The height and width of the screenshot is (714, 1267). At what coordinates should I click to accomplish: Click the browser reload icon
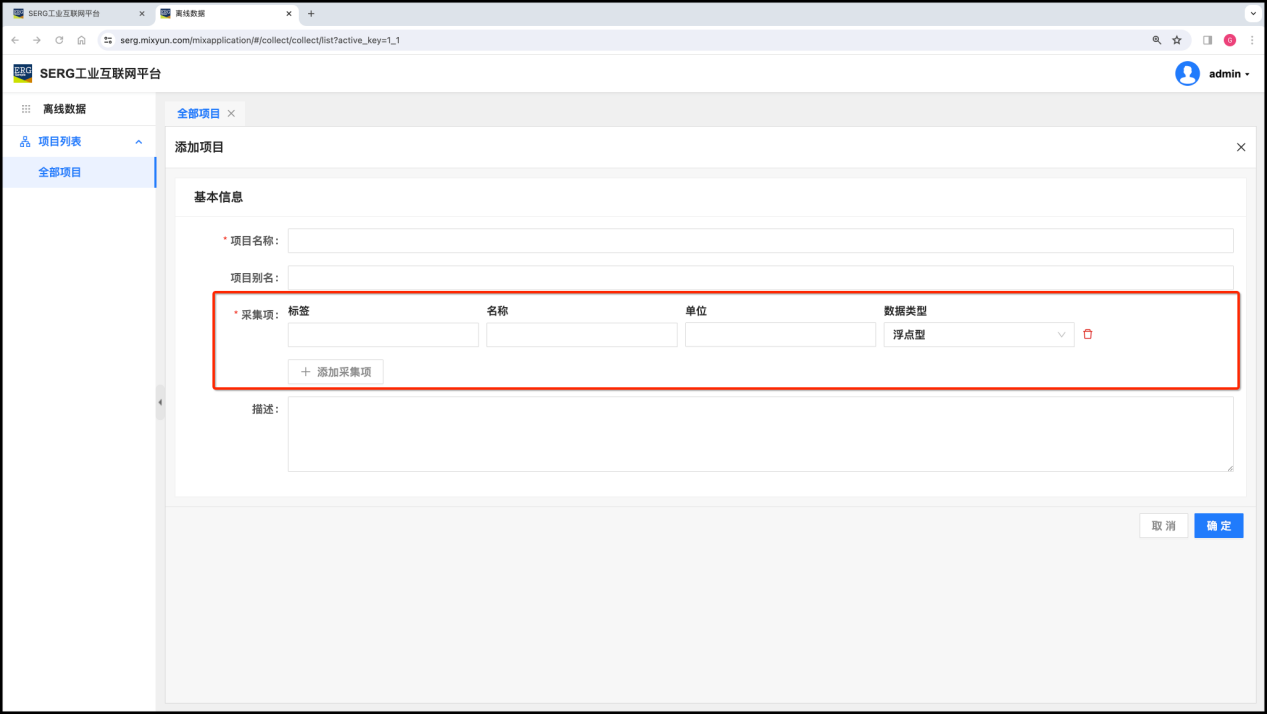click(x=59, y=40)
